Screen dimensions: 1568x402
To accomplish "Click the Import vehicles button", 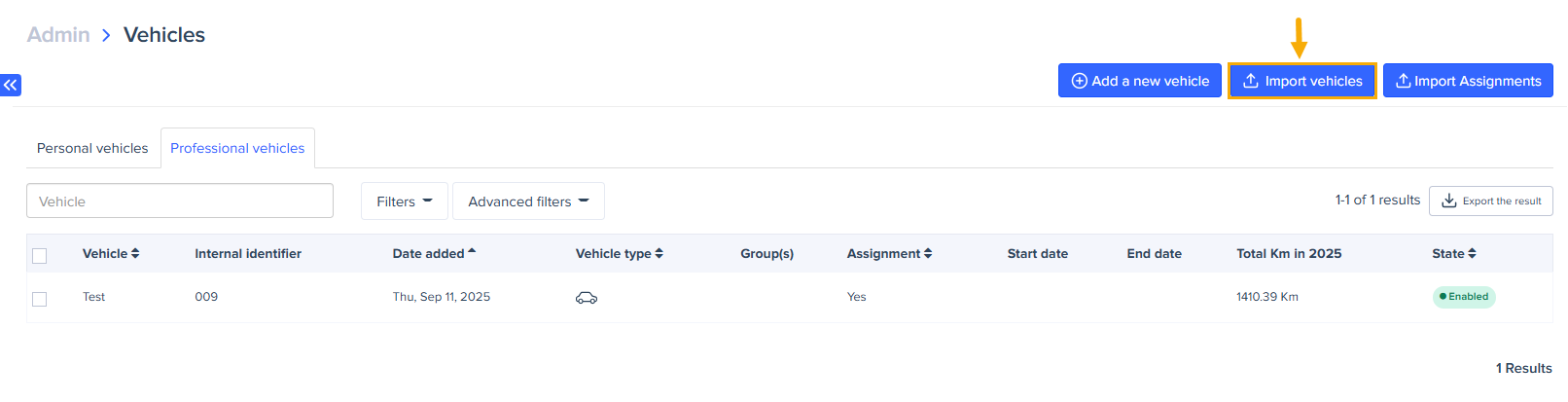I will pyautogui.click(x=1302, y=81).
